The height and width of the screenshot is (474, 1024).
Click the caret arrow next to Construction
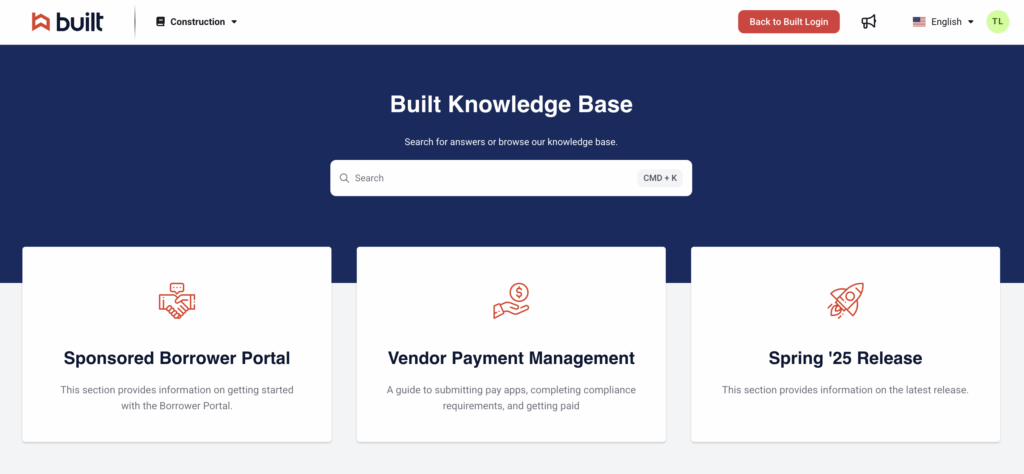tap(234, 22)
